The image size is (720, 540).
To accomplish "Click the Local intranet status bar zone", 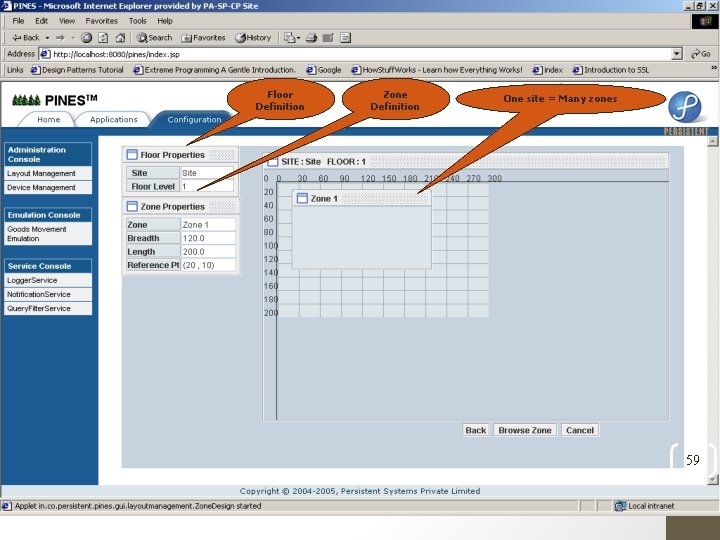I will [645, 506].
